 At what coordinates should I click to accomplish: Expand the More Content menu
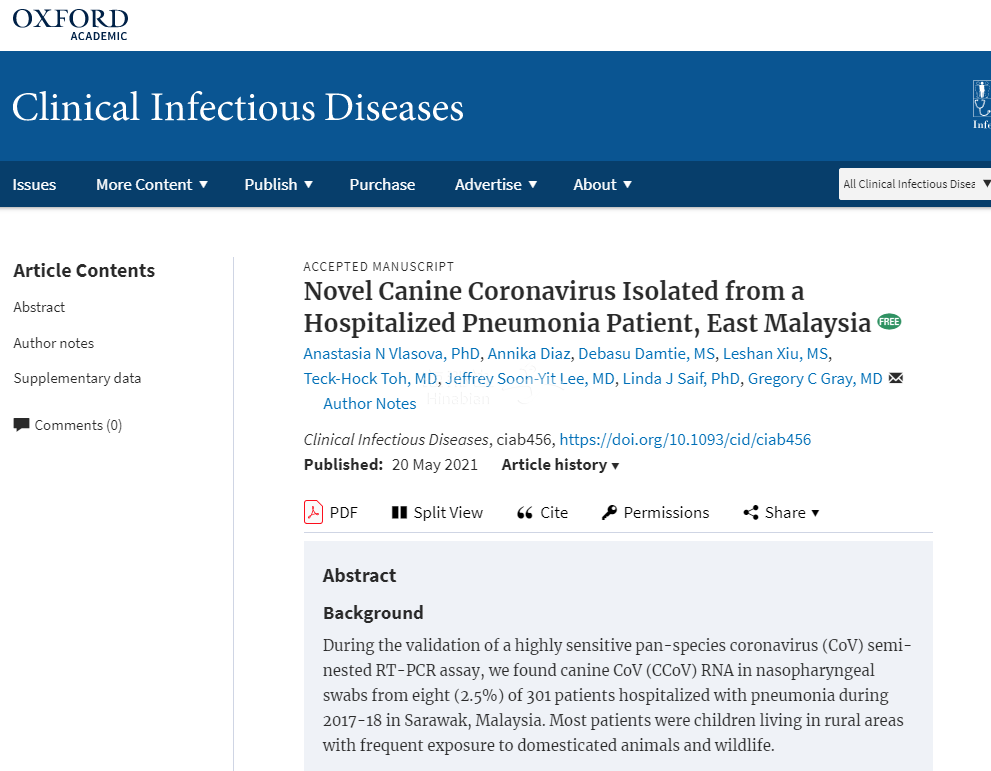[x=152, y=184]
